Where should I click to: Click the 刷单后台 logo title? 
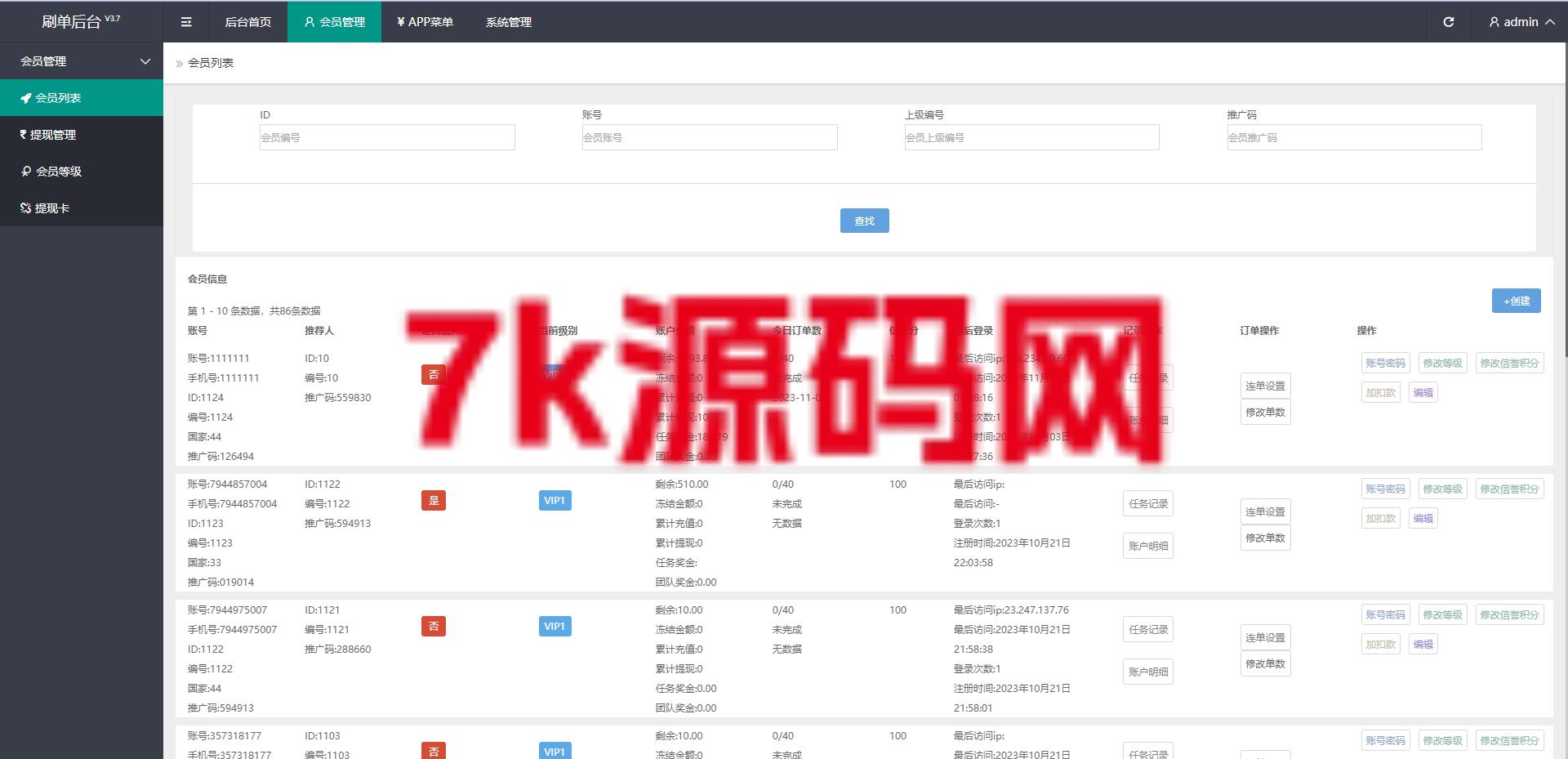(81, 21)
